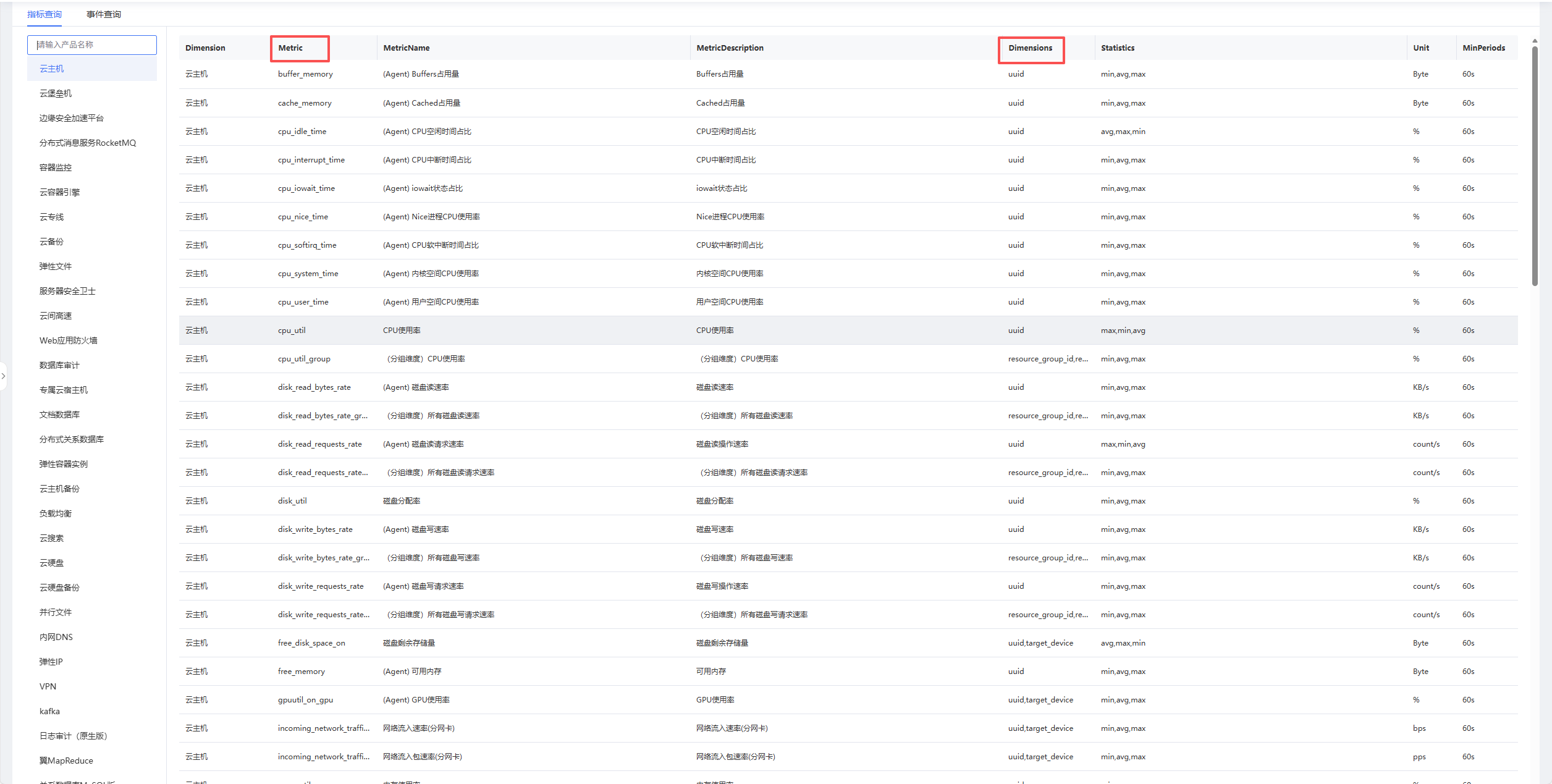Click the Metric column header
Image resolution: width=1552 pixels, height=784 pixels.
pos(290,48)
